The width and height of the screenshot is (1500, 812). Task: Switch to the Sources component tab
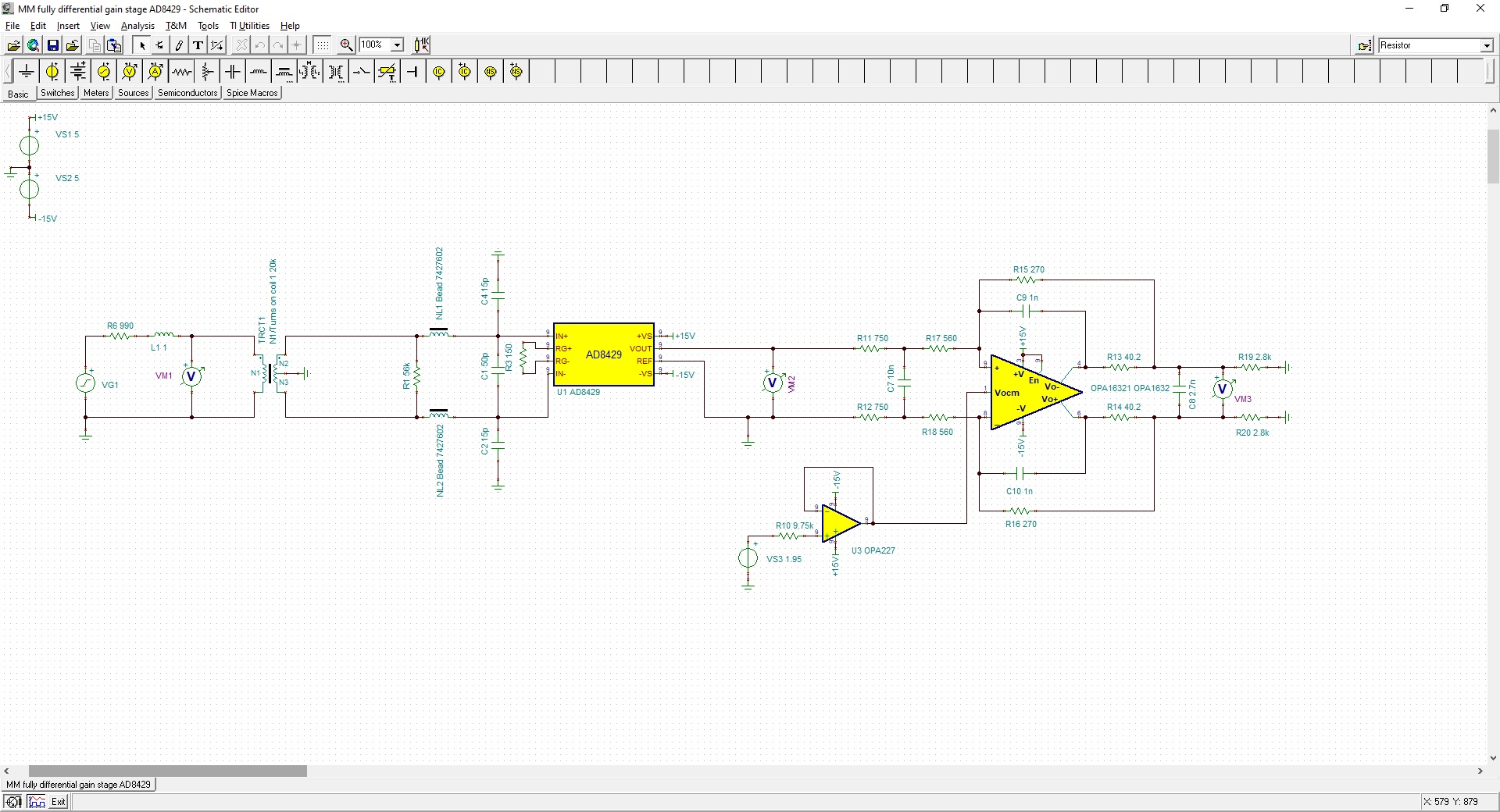tap(134, 93)
